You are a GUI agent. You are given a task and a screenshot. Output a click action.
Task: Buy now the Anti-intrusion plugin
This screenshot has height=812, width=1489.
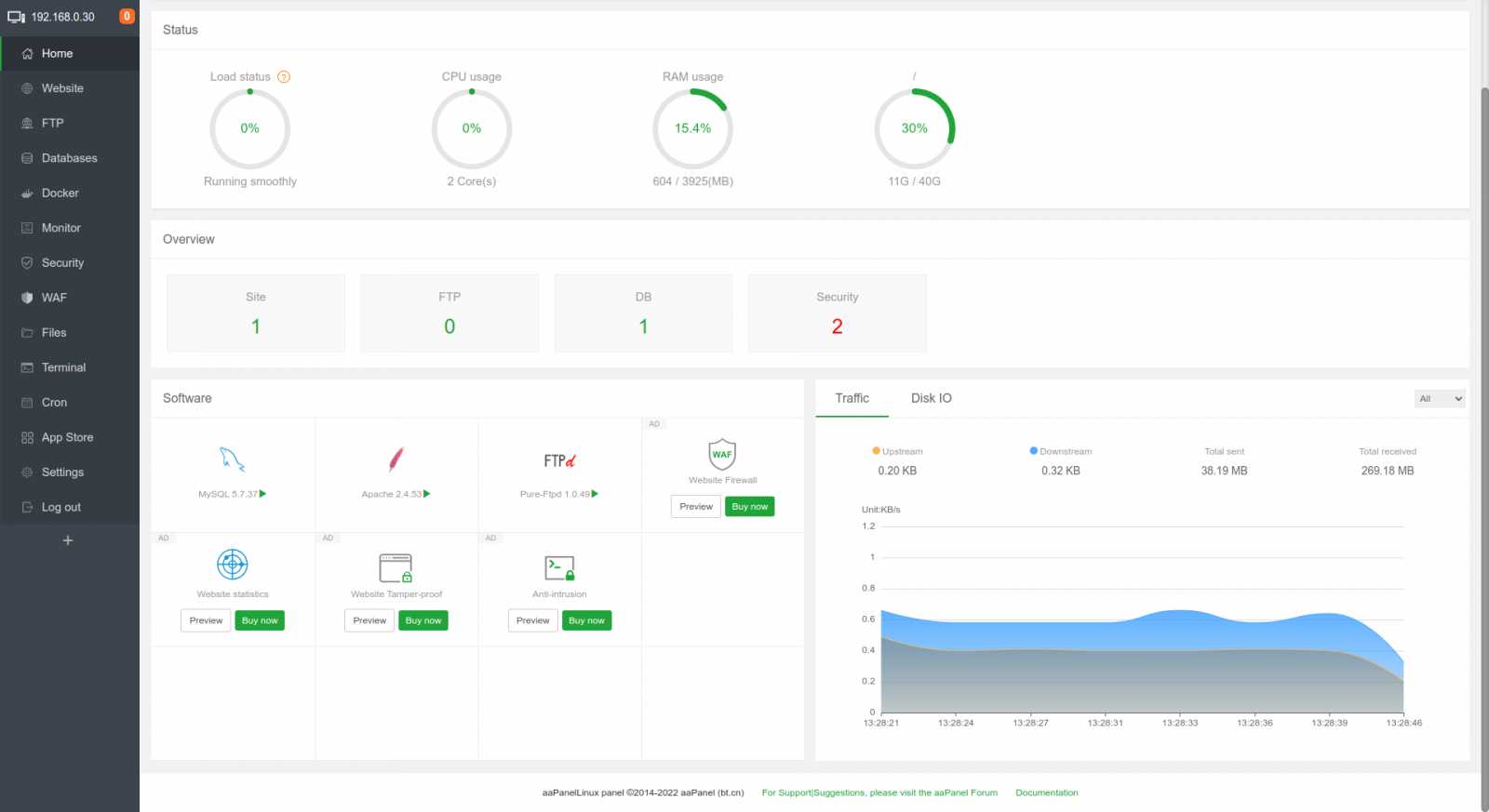coord(587,620)
